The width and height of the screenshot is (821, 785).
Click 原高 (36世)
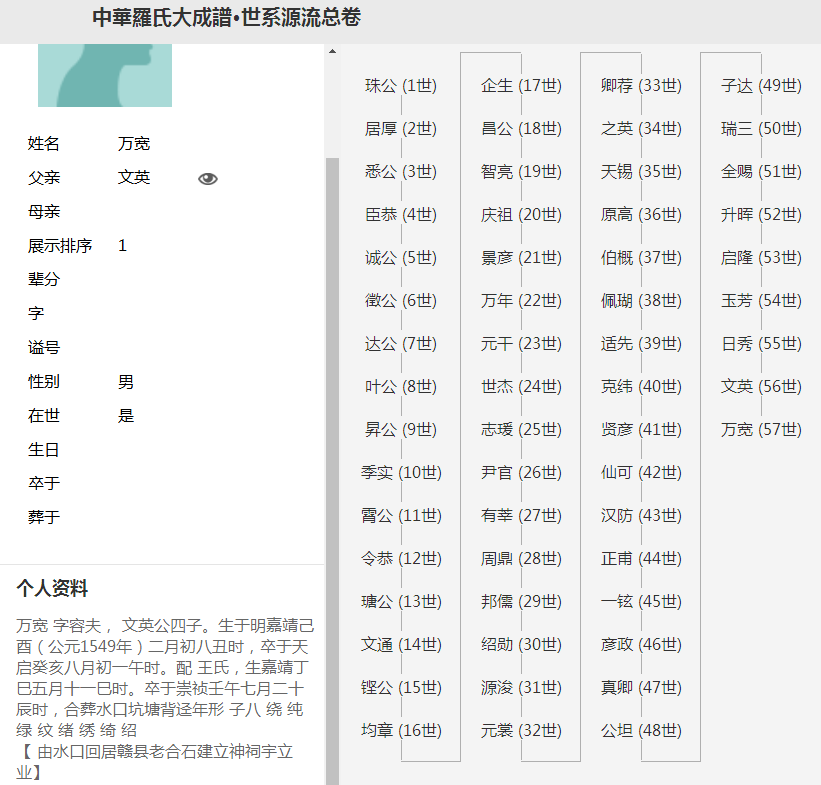[641, 214]
